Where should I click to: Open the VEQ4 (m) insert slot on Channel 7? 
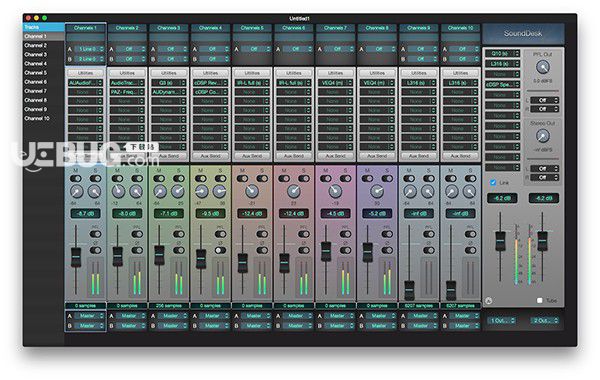pyautogui.click(x=336, y=83)
